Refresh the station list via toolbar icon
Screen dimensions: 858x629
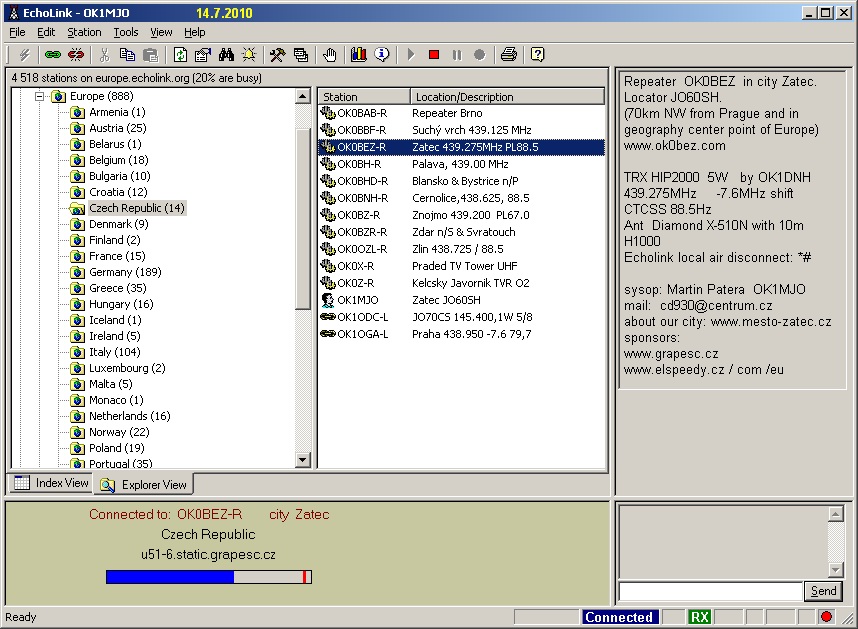[180, 55]
